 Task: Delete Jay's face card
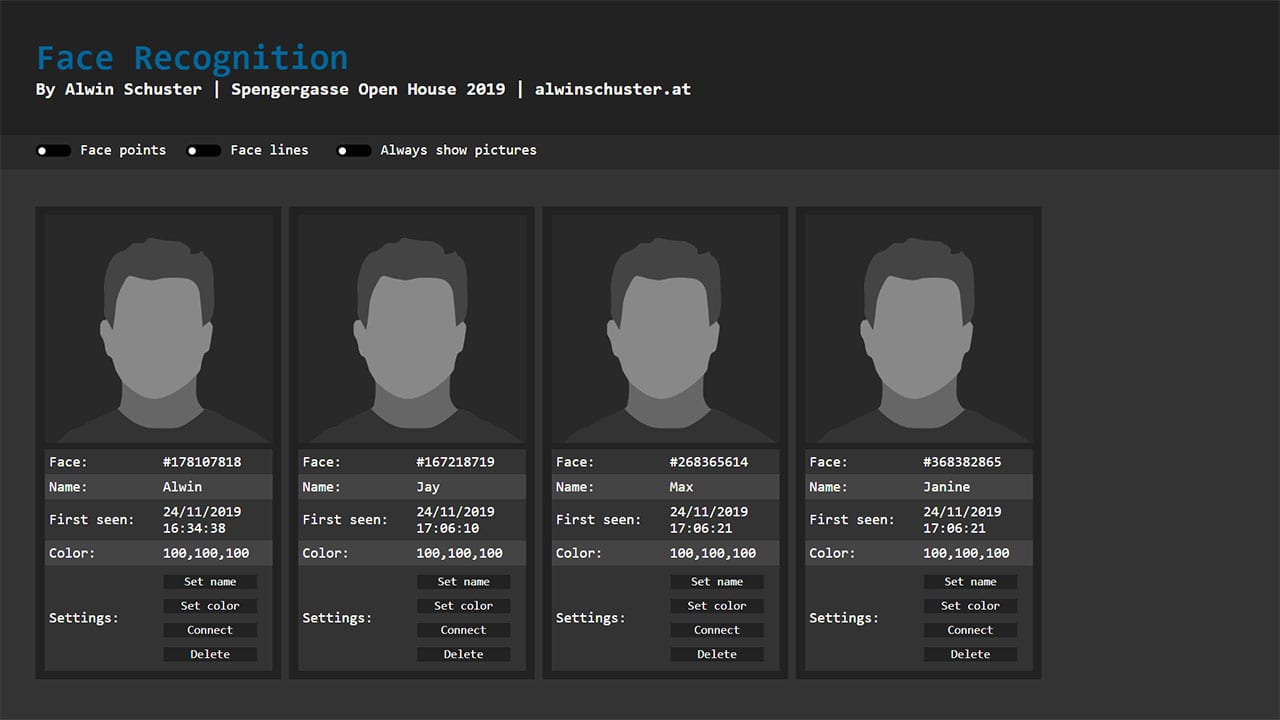click(464, 654)
